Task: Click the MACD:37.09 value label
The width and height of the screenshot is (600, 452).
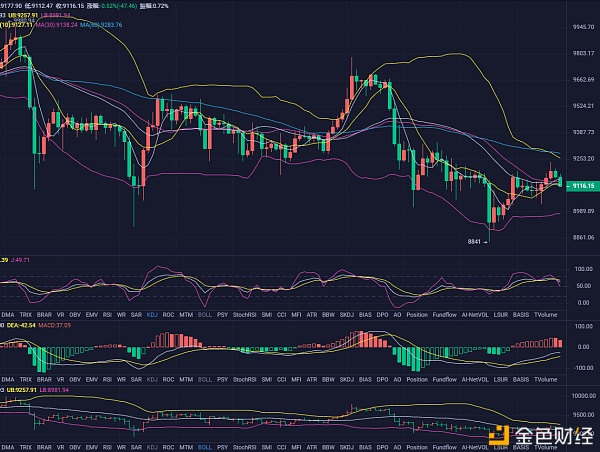Action: (55, 325)
